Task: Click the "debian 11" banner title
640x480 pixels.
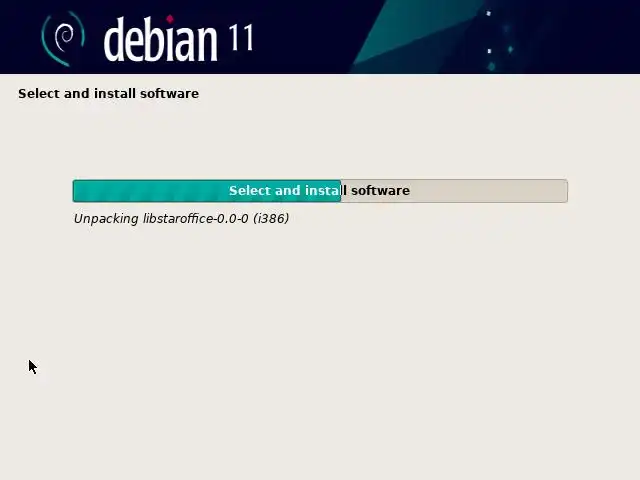Action: pyautogui.click(x=179, y=39)
